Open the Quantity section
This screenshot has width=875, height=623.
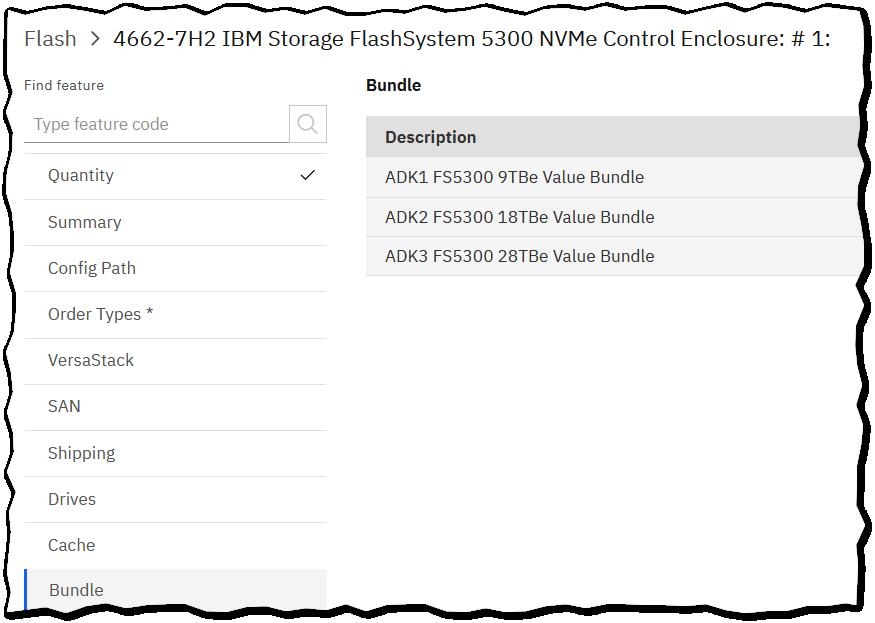(81, 175)
